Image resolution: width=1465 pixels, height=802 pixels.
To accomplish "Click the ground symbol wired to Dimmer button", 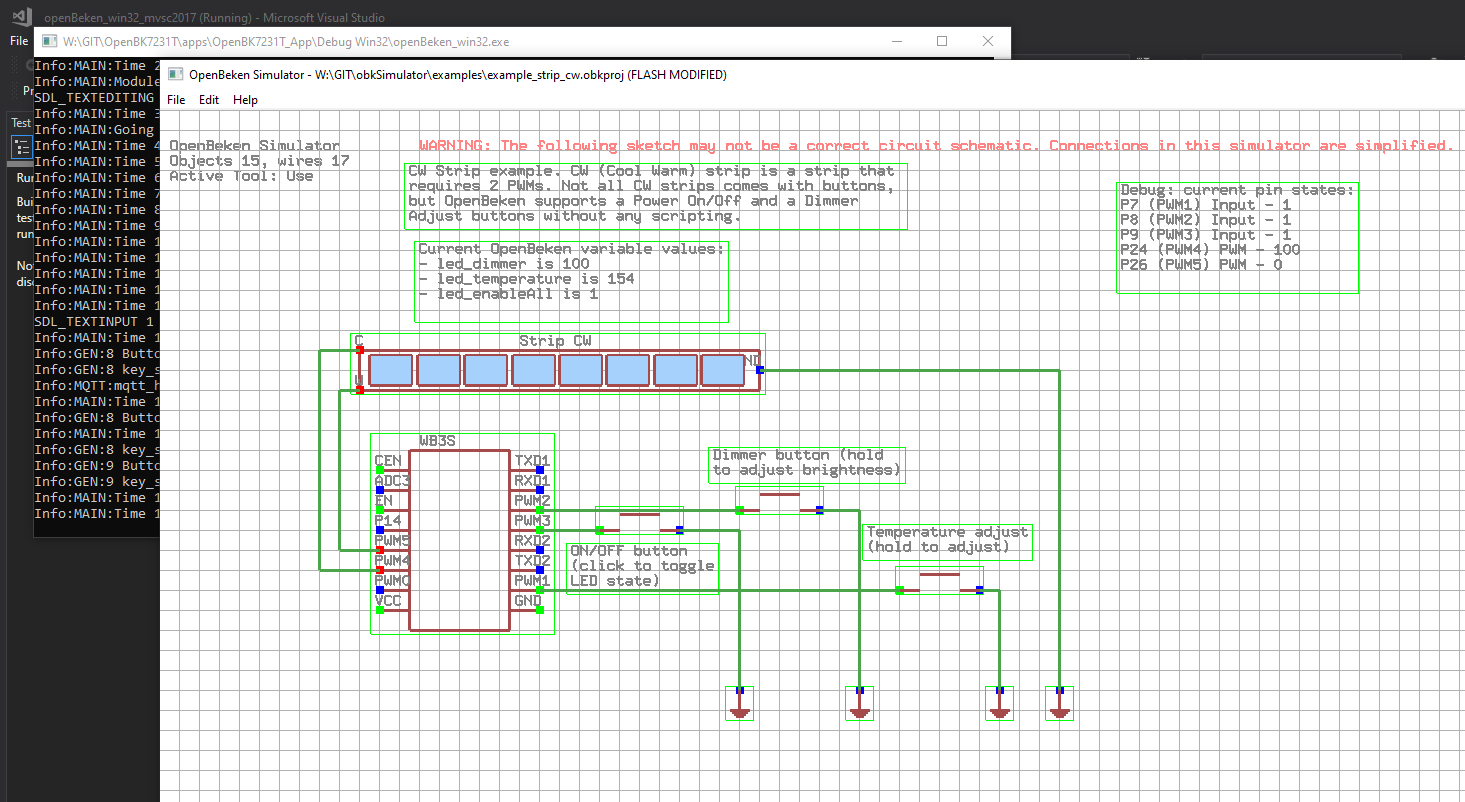I will (859, 703).
